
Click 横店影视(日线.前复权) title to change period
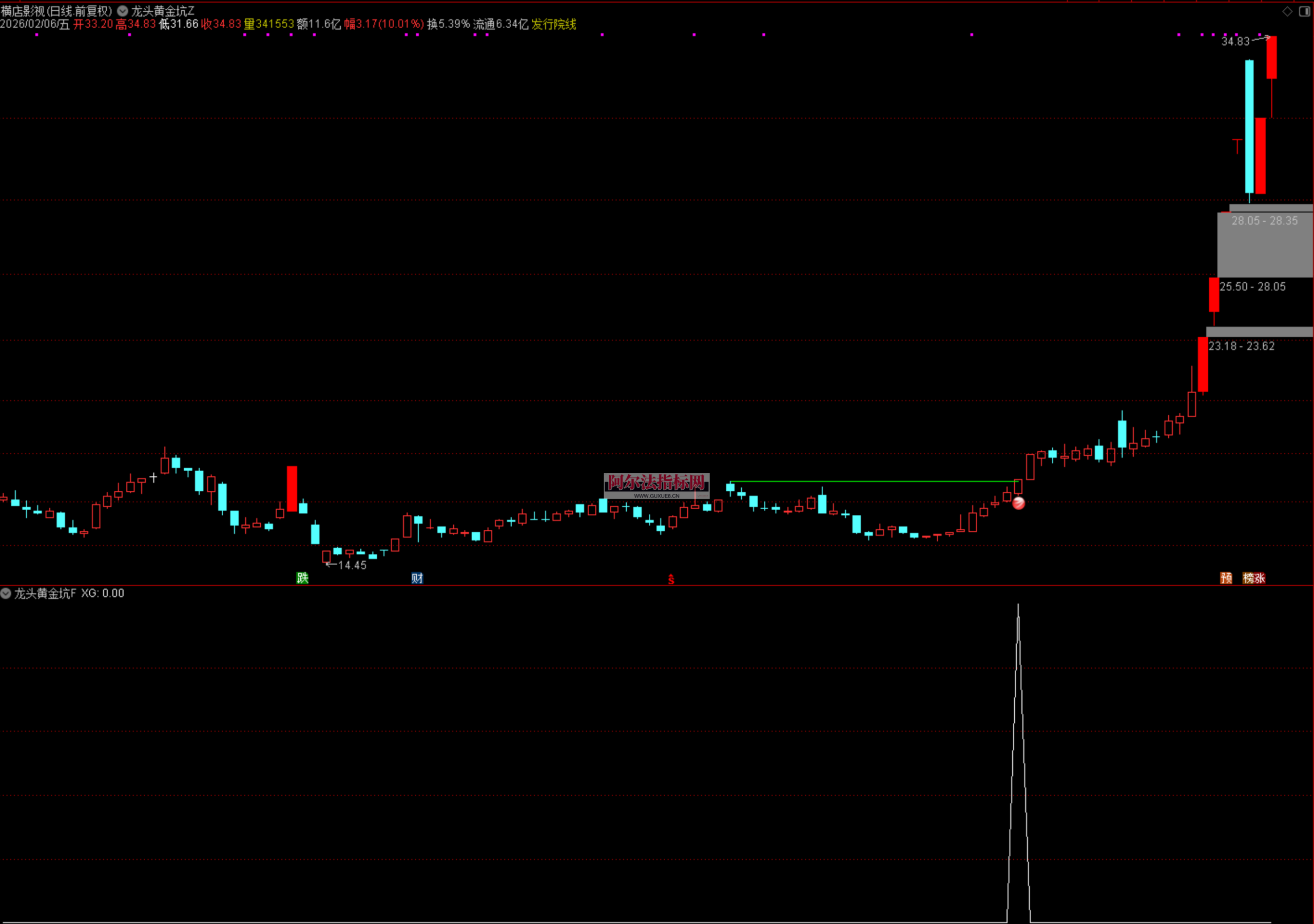point(56,11)
